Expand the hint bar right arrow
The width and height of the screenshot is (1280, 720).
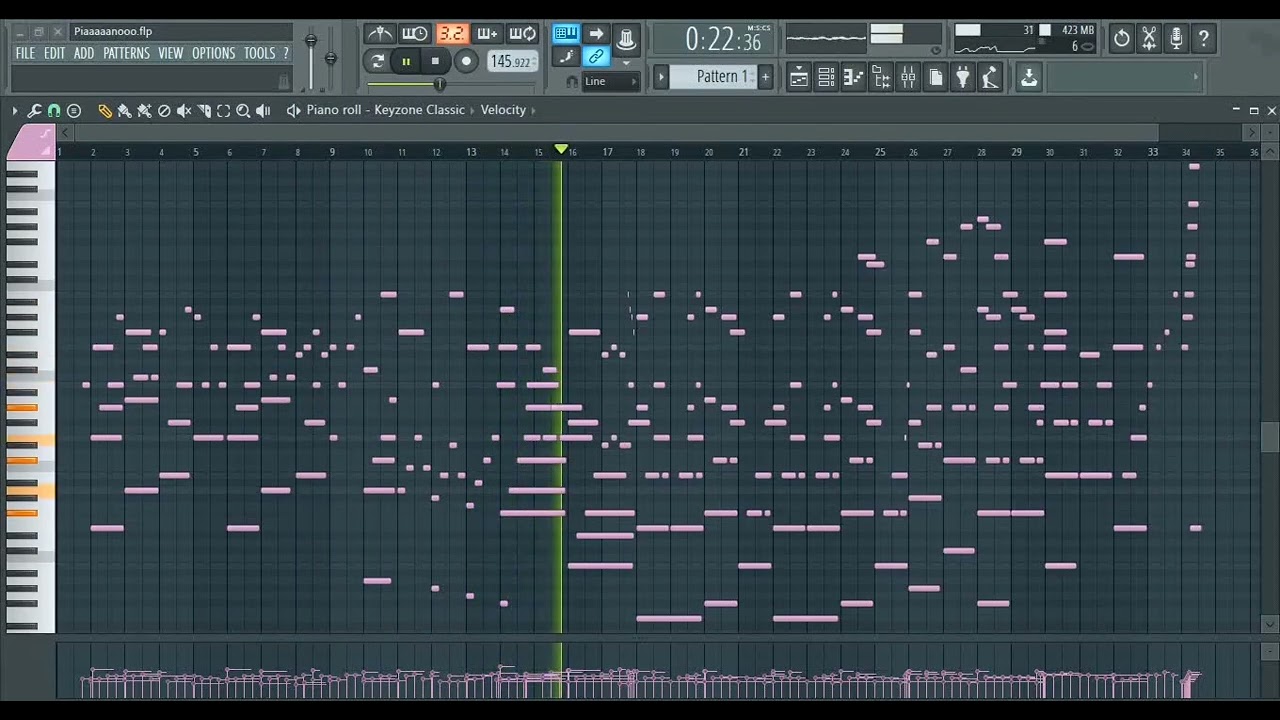pyautogui.click(x=1196, y=77)
